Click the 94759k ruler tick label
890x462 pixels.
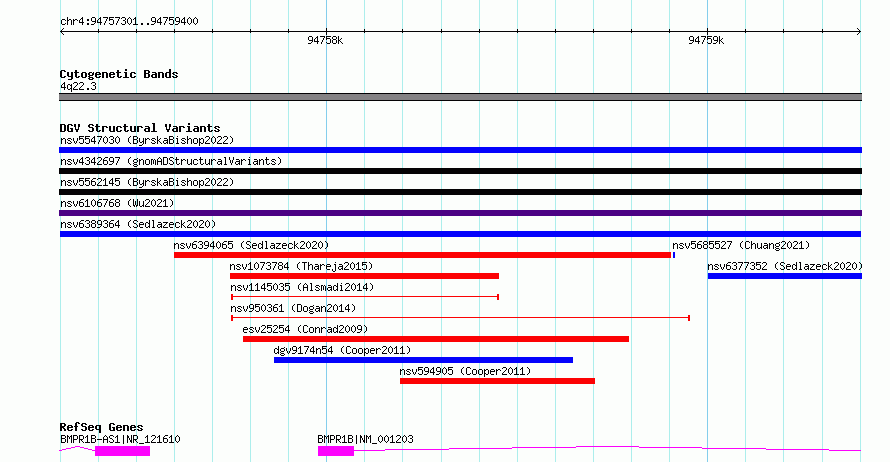point(706,40)
